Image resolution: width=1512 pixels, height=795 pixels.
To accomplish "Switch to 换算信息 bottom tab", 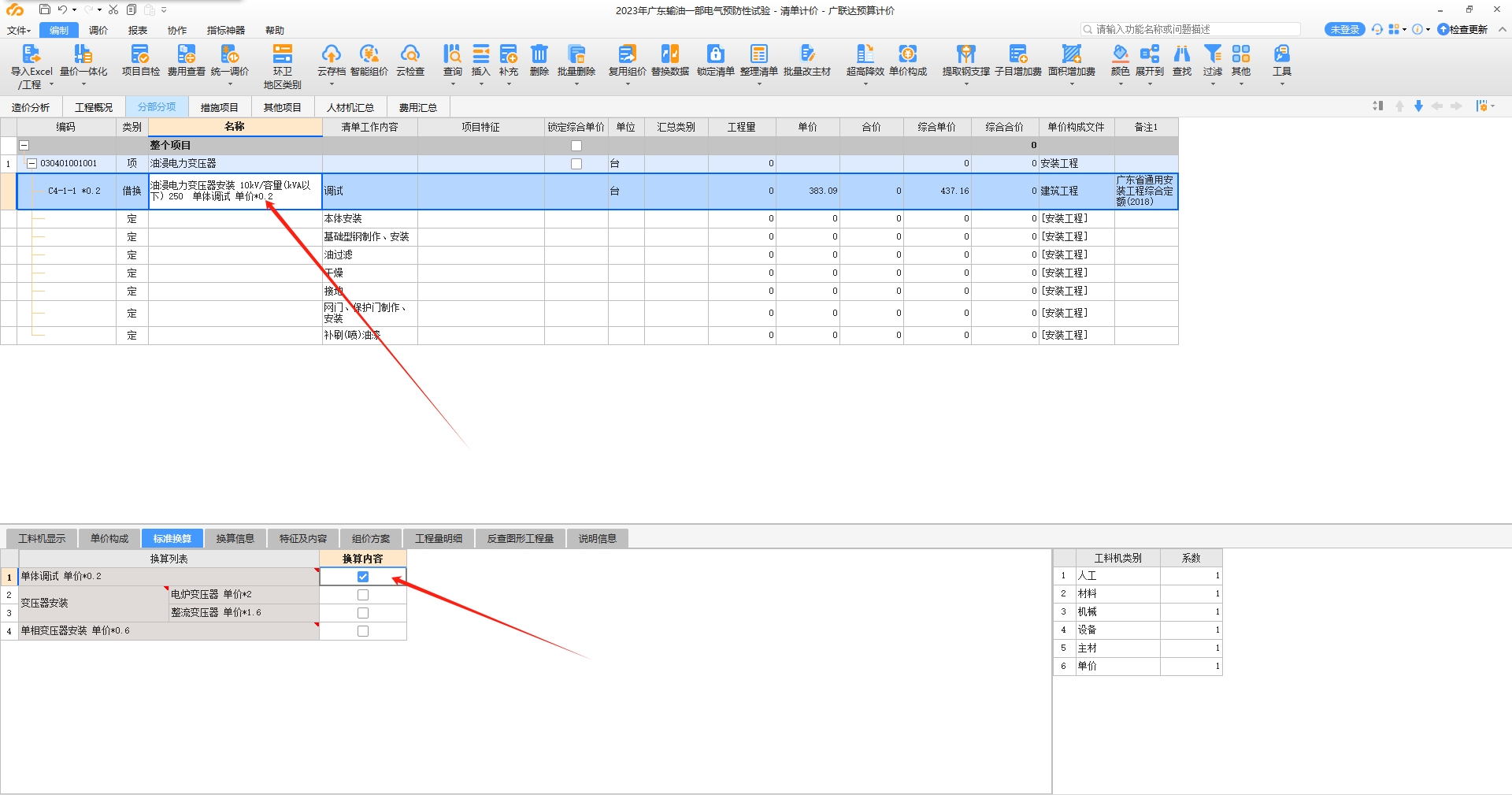I will [x=235, y=539].
